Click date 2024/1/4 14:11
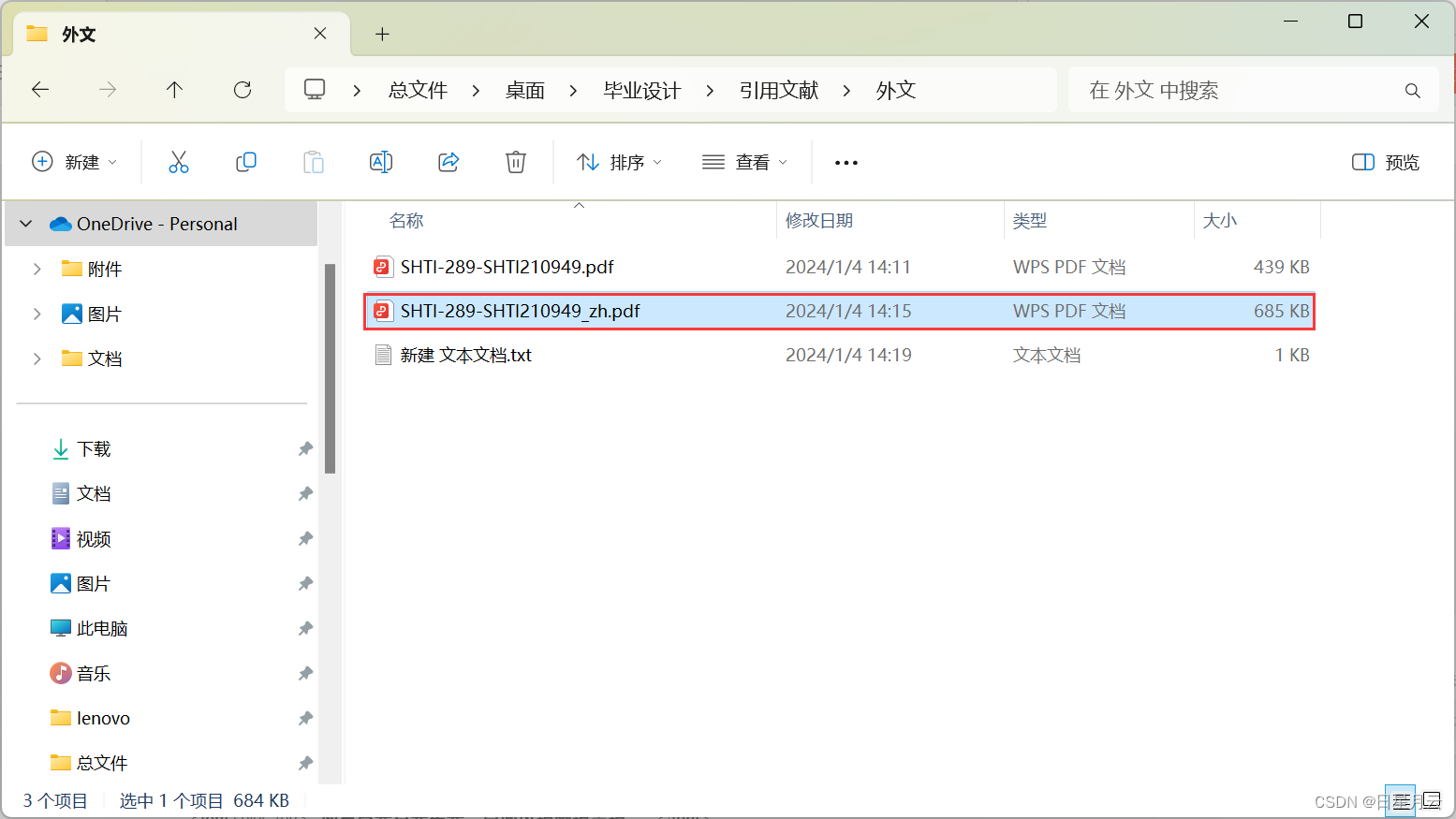Screen dimensions: 1456x819 pos(848,267)
